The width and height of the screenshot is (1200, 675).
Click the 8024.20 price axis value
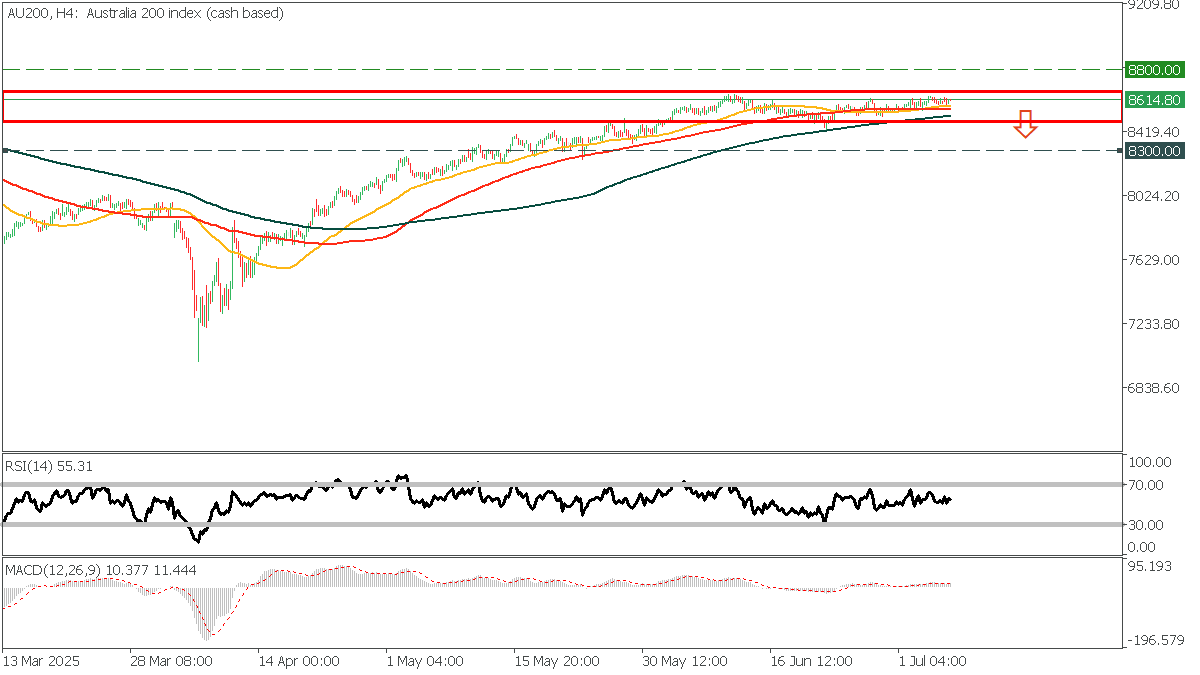click(x=1155, y=195)
